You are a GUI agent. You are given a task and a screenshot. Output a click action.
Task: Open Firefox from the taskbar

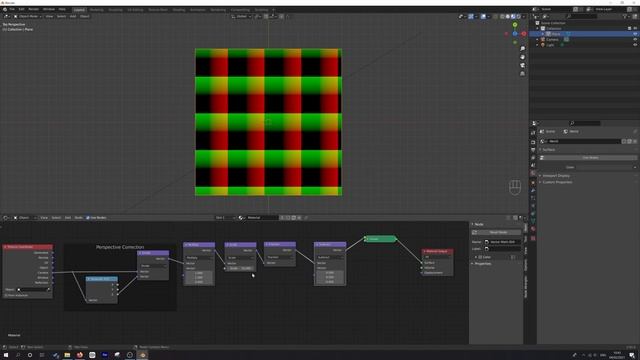[x=80, y=355]
